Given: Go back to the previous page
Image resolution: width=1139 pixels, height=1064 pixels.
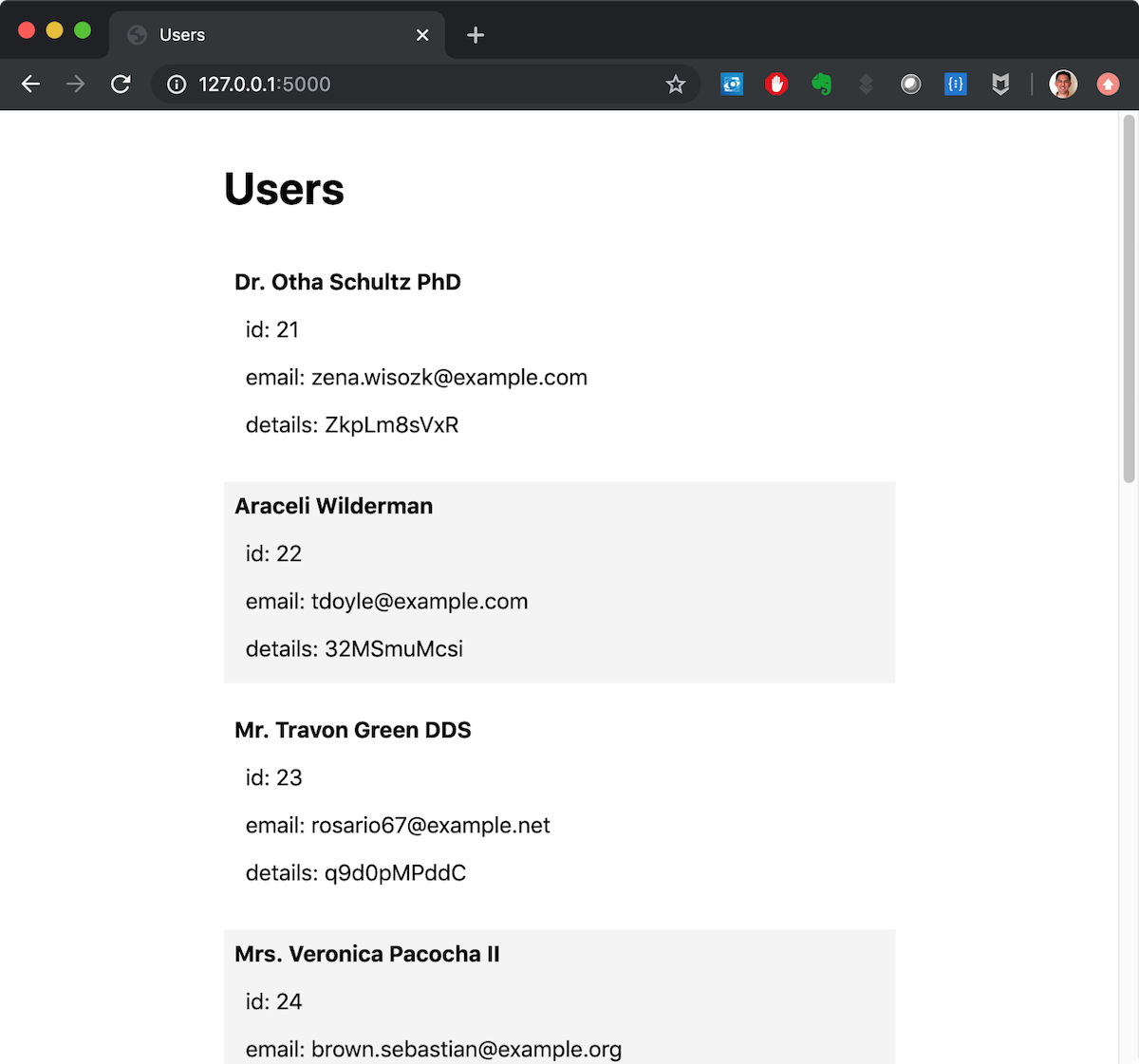Looking at the screenshot, I should click(x=30, y=84).
